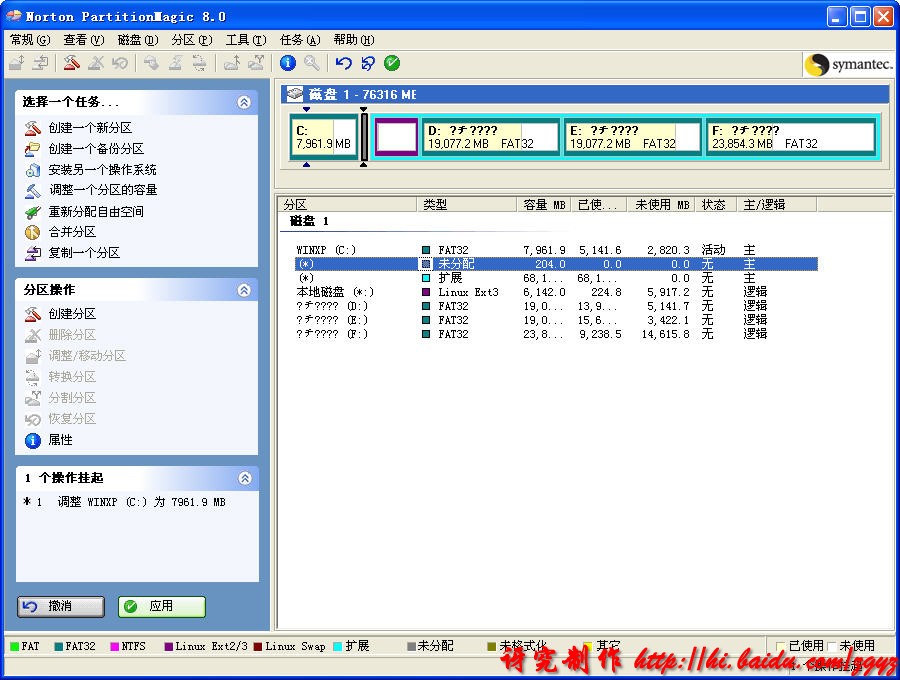Select the 未分配 204.0 MB row
Screen dimensions: 900x680
coord(556,264)
